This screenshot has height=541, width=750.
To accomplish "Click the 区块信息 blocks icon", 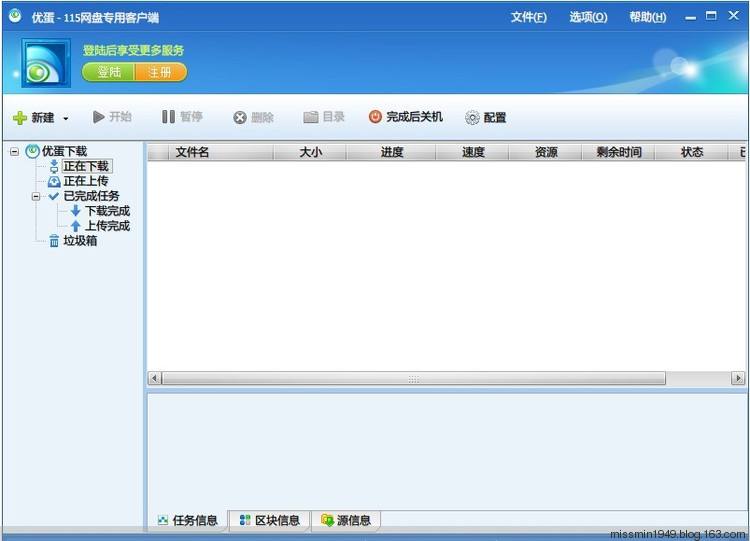I will pyautogui.click(x=245, y=520).
